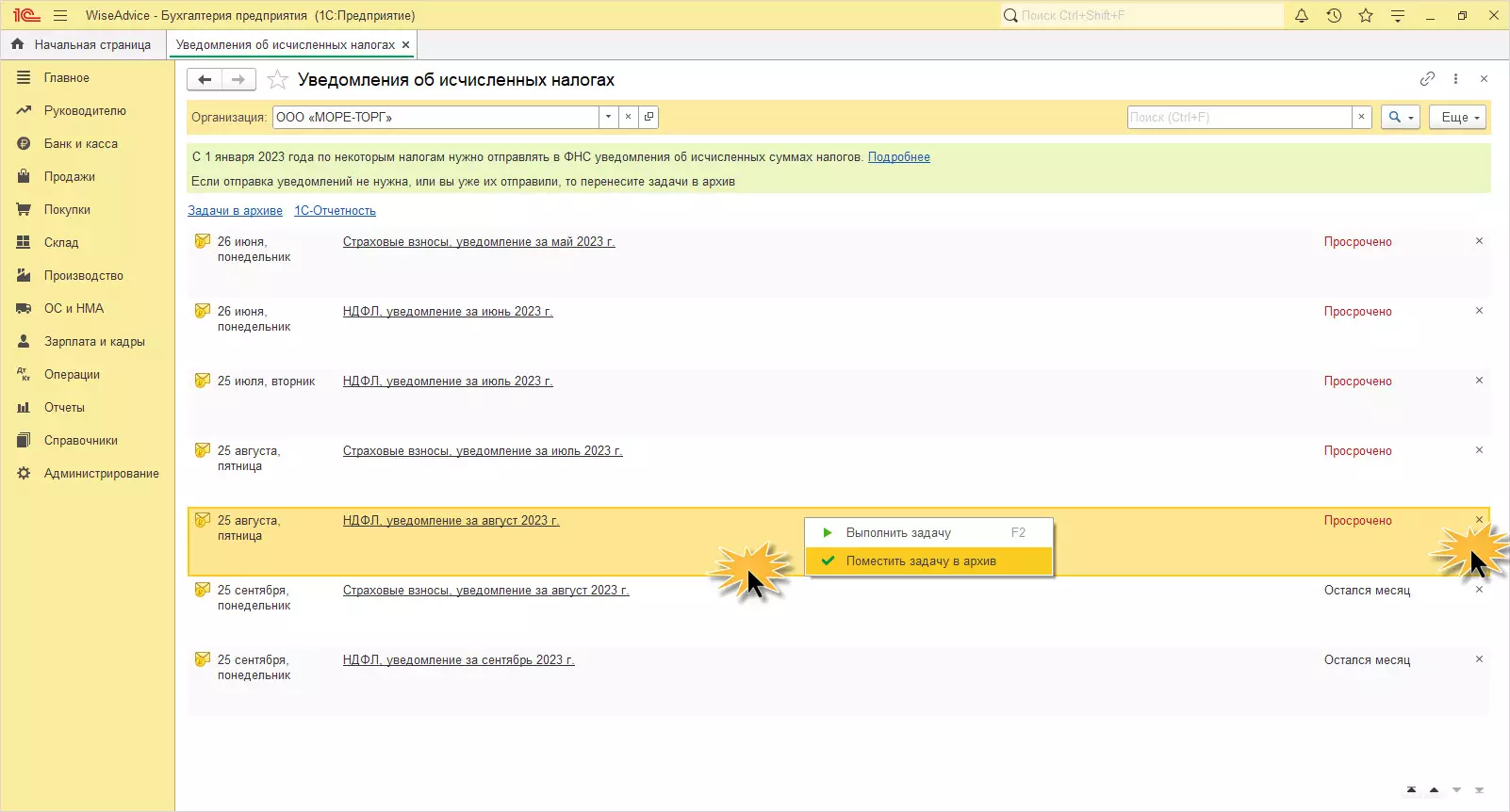
Task: Open the ОС и НМА section
Action: (74, 309)
